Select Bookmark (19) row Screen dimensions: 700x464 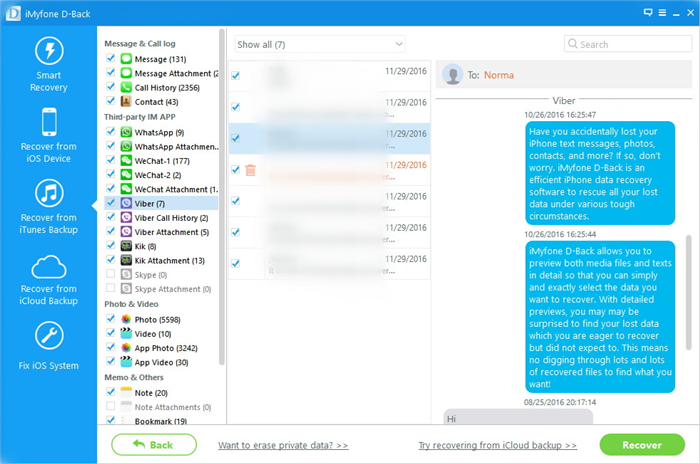161,421
